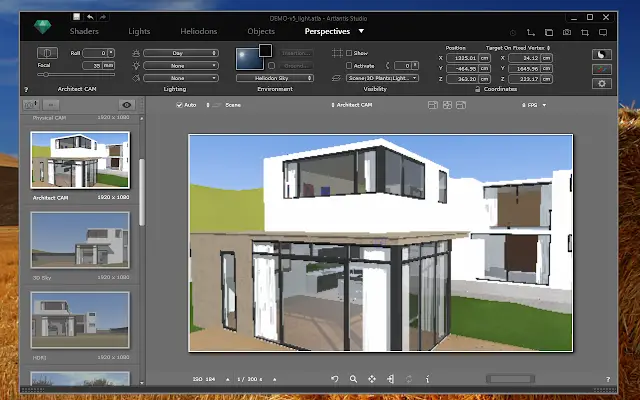Click the undo arrow in title bar
Image resolution: width=640 pixels, height=400 pixels.
click(90, 17)
